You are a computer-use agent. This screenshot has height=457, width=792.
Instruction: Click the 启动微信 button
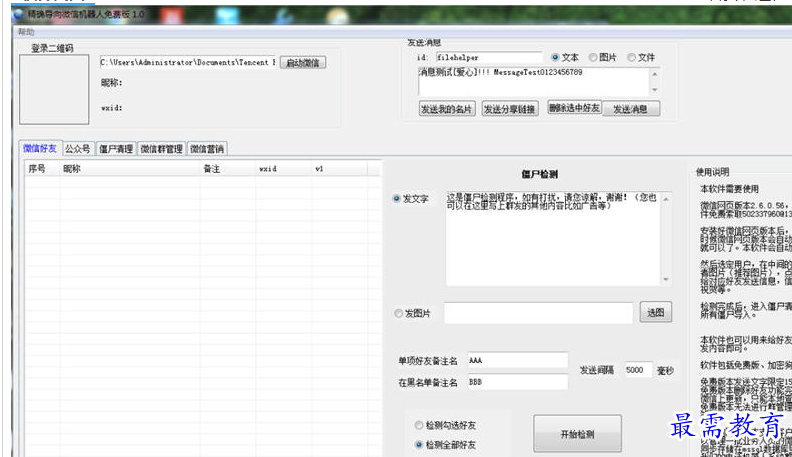pos(303,63)
